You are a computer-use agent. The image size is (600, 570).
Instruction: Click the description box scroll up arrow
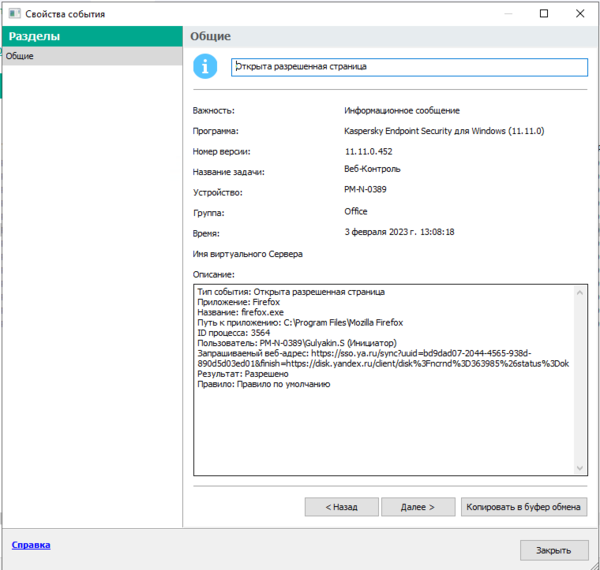pos(581,292)
